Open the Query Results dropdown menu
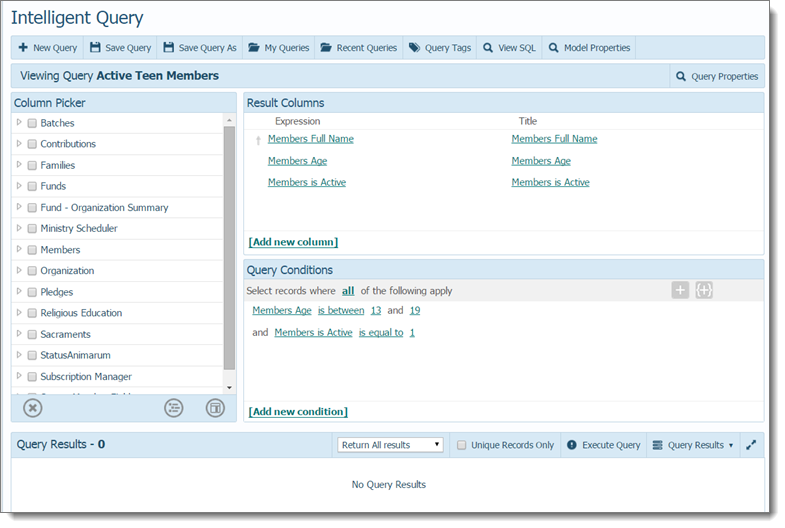Screen dimensions: 785x528 [x=692, y=445]
